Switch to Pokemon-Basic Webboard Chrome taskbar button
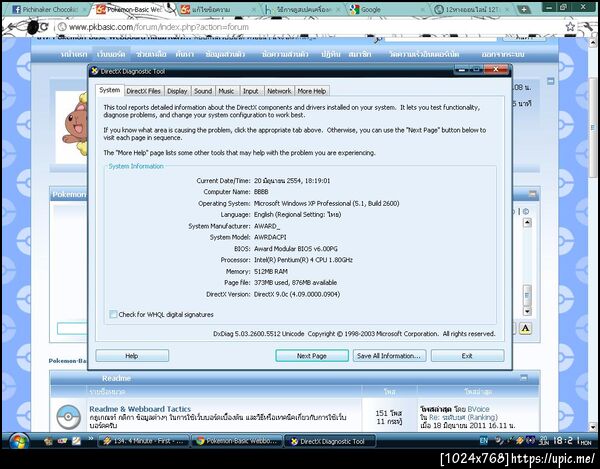 237,441
